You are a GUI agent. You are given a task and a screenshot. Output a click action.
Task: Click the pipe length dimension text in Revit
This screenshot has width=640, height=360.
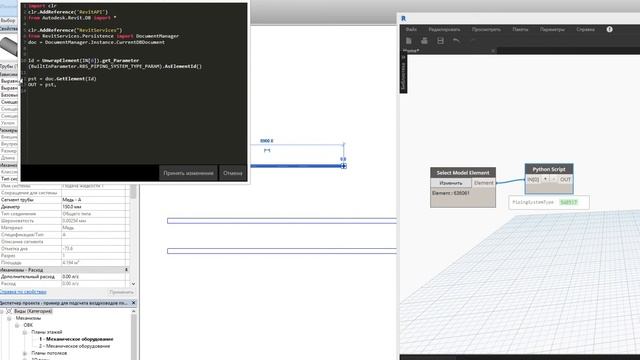[x=267, y=141]
